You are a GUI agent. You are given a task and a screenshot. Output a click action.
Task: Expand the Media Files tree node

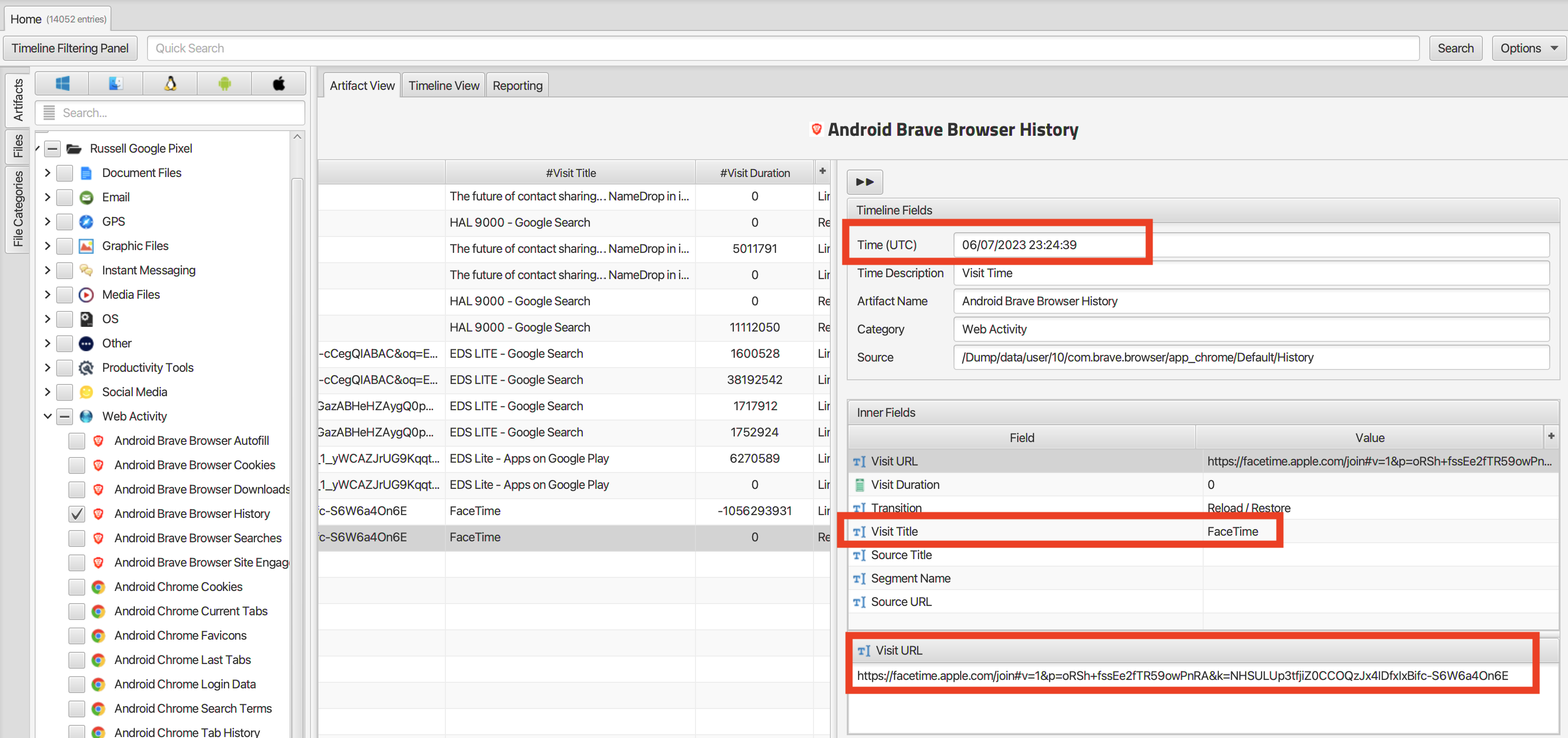click(x=47, y=295)
